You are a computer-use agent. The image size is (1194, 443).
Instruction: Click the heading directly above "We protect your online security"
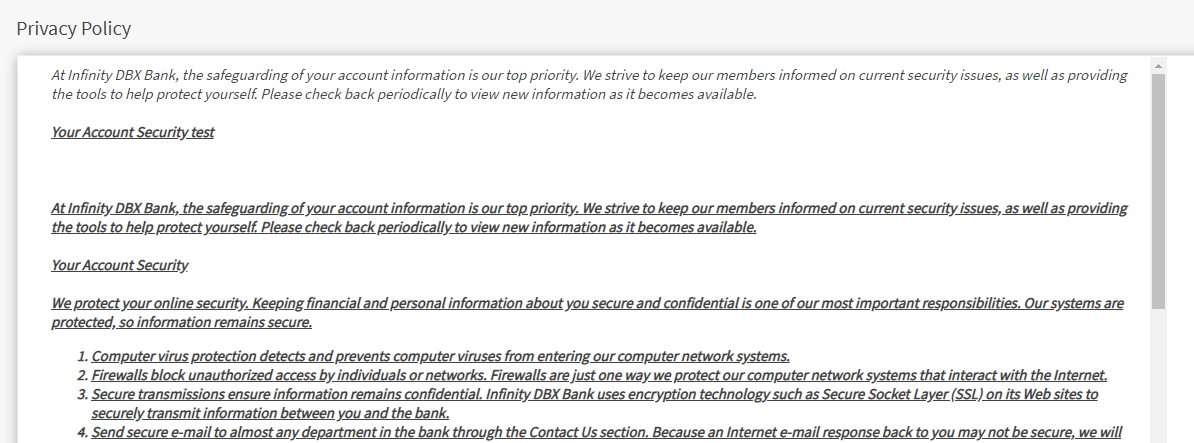pos(120,265)
